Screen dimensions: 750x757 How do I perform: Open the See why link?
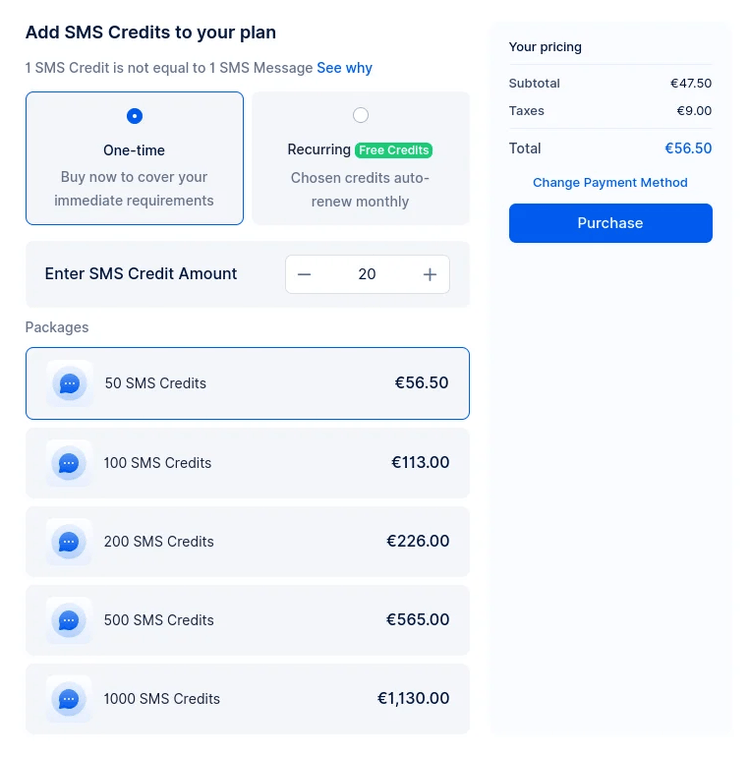coord(345,68)
